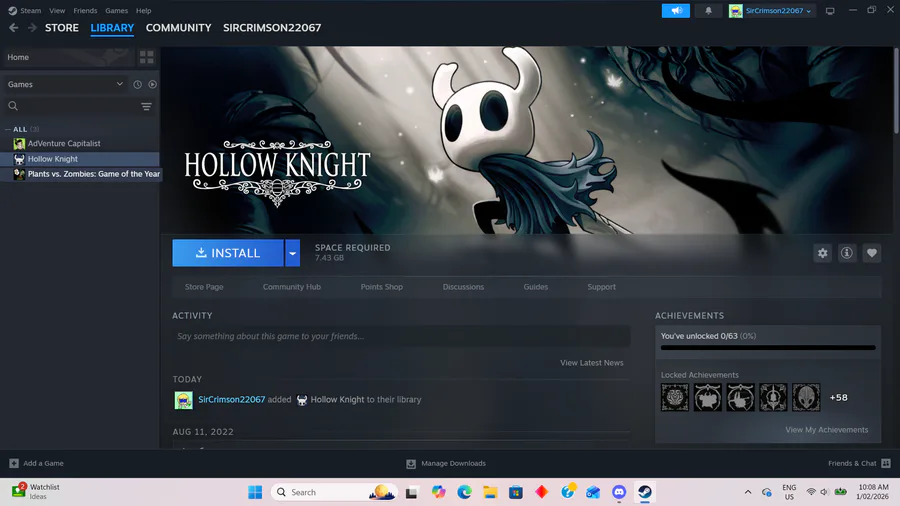
Task: Expand the install options dropdown arrow
Action: pos(292,253)
